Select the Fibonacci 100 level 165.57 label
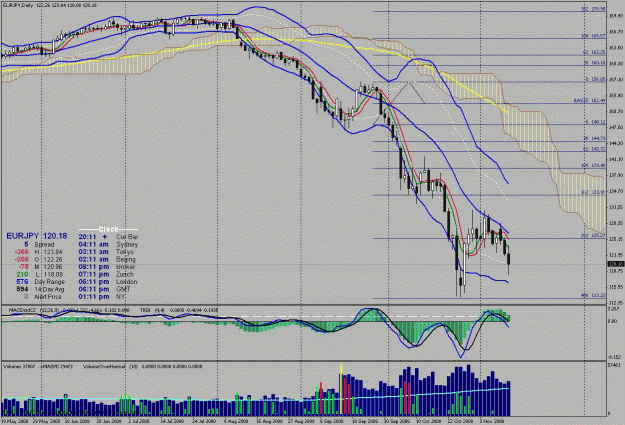This screenshot has height=425, width=625. point(593,36)
